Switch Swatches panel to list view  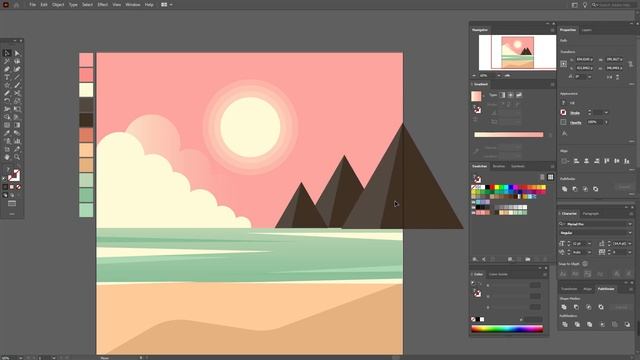pyautogui.click(x=542, y=177)
